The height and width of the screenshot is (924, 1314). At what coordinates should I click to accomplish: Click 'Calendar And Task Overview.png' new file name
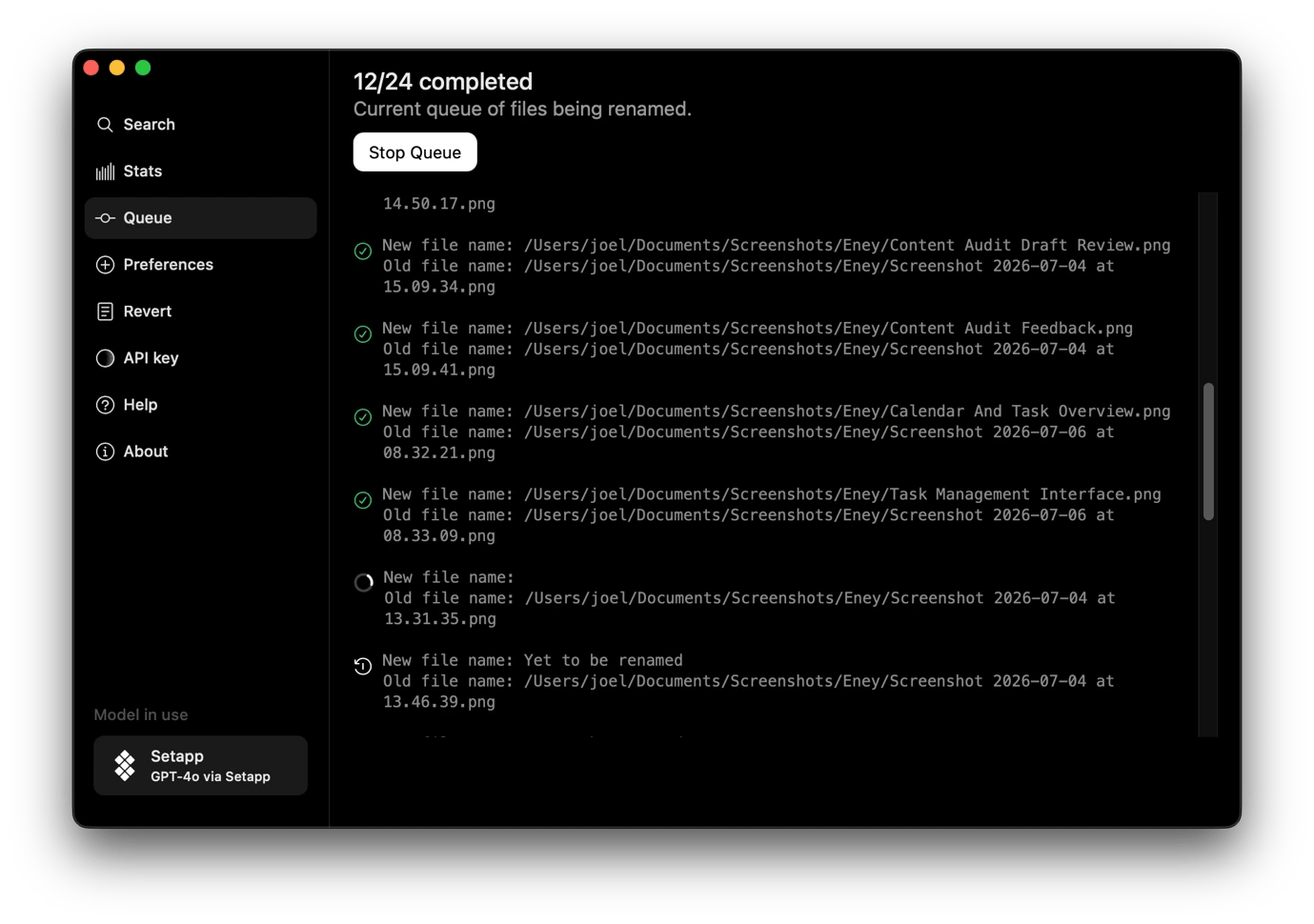coord(1030,411)
